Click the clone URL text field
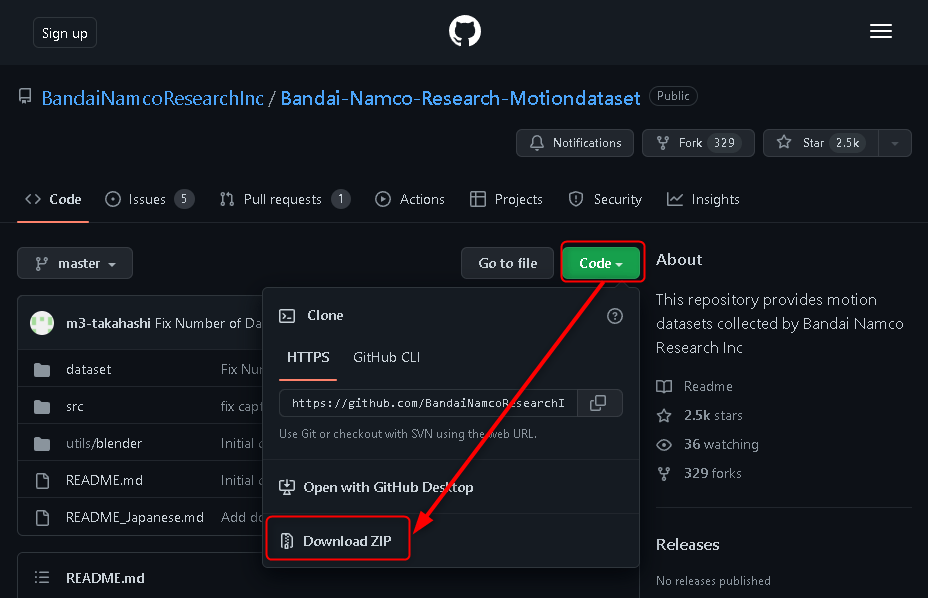The height and width of the screenshot is (598, 928). (428, 403)
